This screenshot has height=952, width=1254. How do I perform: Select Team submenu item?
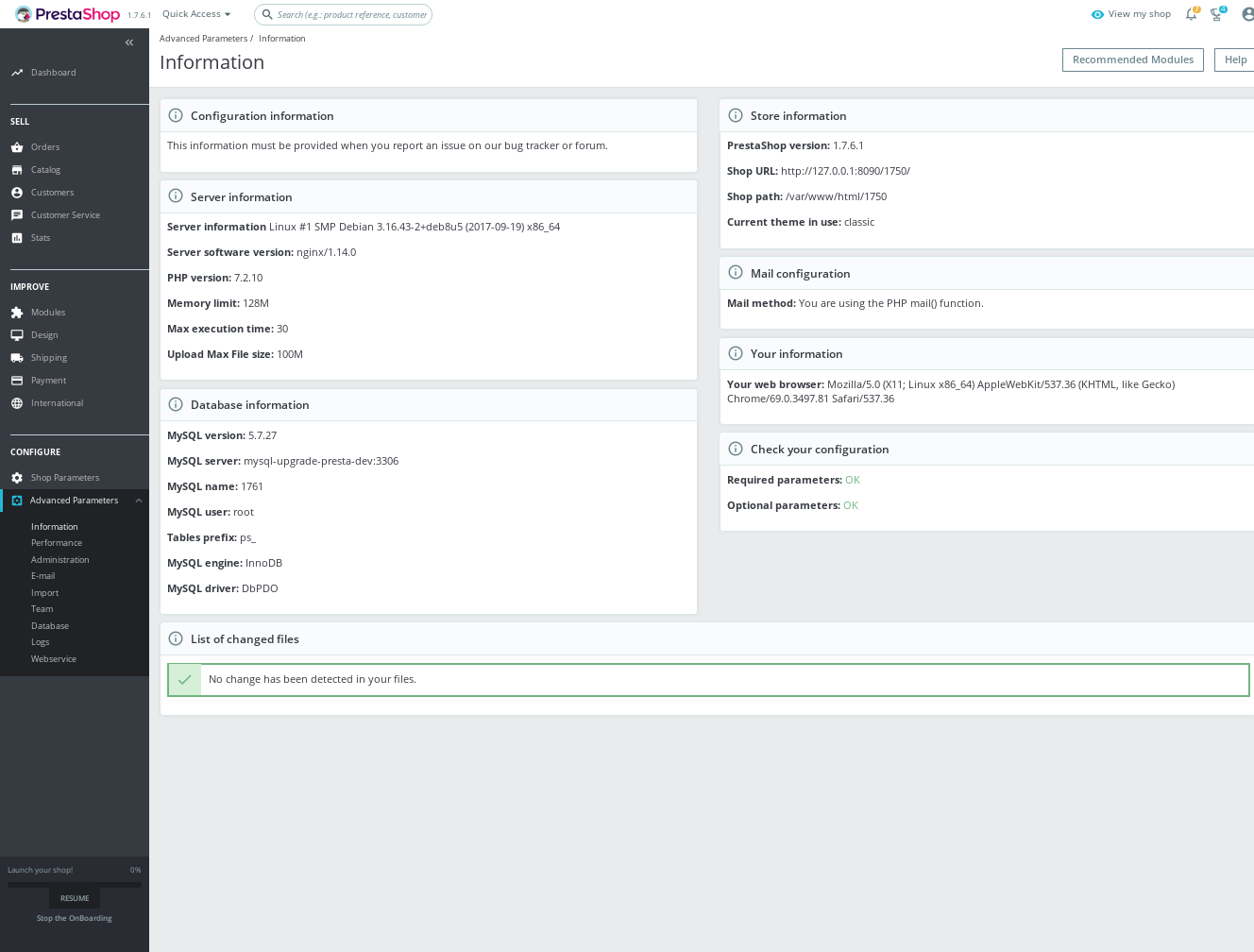point(42,609)
